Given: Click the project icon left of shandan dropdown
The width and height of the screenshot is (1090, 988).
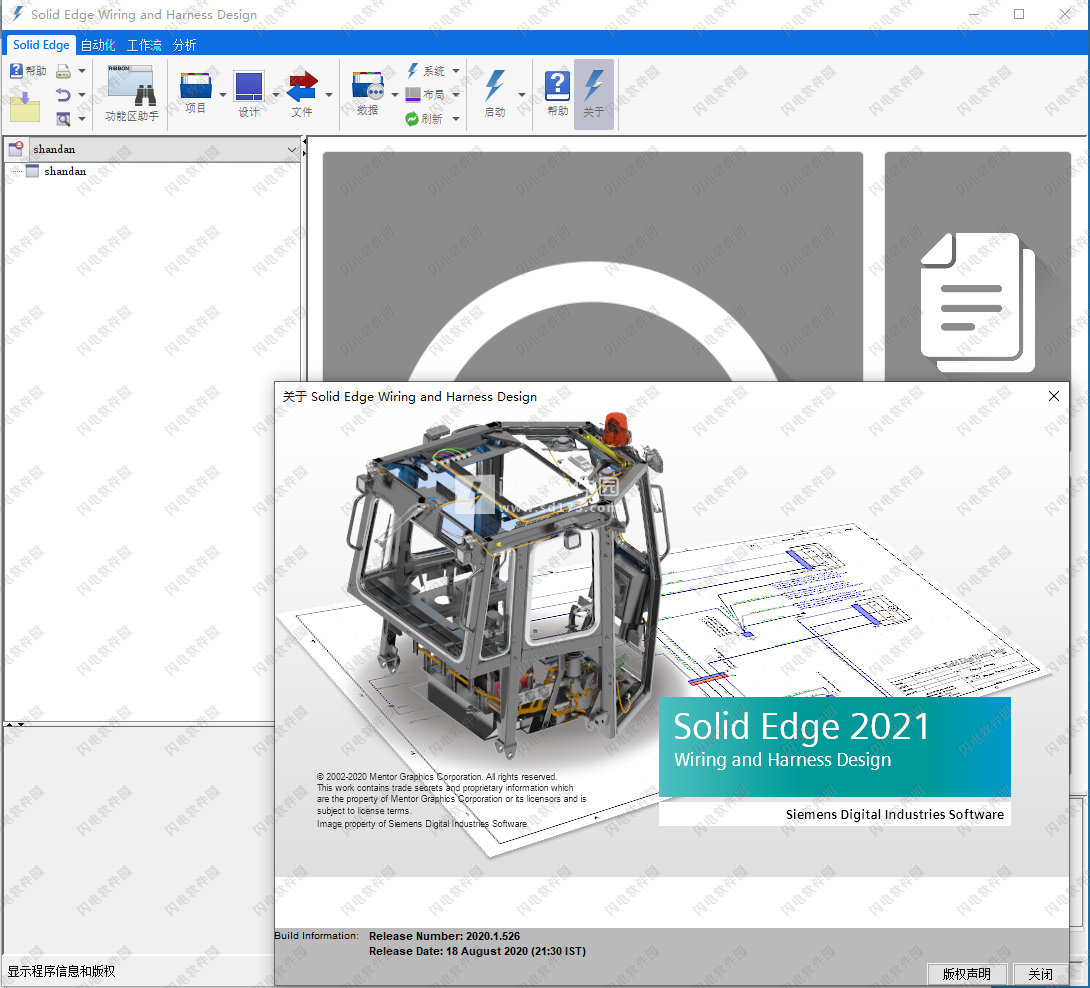Looking at the screenshot, I should click(x=16, y=148).
